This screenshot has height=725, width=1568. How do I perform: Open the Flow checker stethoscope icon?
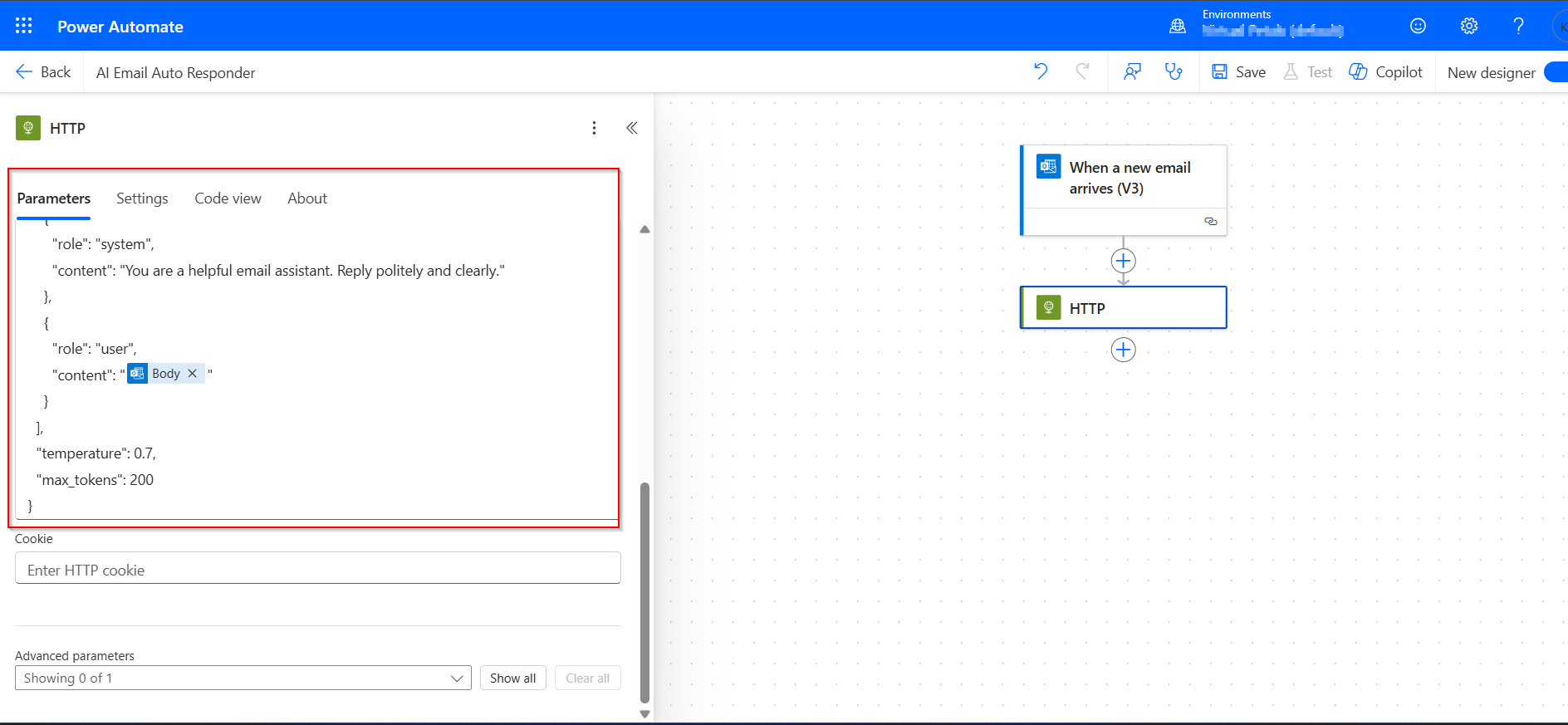click(1174, 71)
